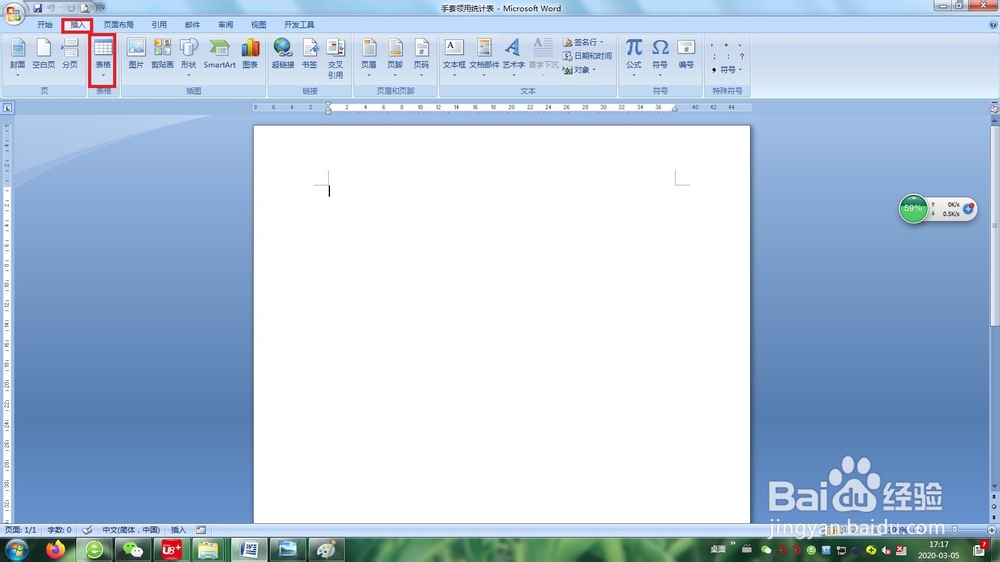Insert a cover page (封面)
The width and height of the screenshot is (1000, 562).
18,57
